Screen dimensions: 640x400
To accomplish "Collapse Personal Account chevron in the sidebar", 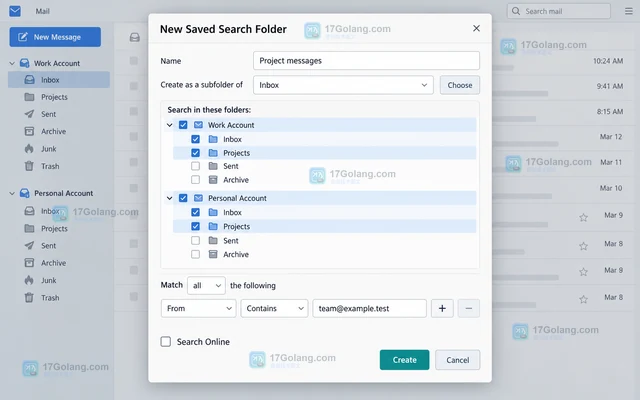I will (x=12, y=193).
